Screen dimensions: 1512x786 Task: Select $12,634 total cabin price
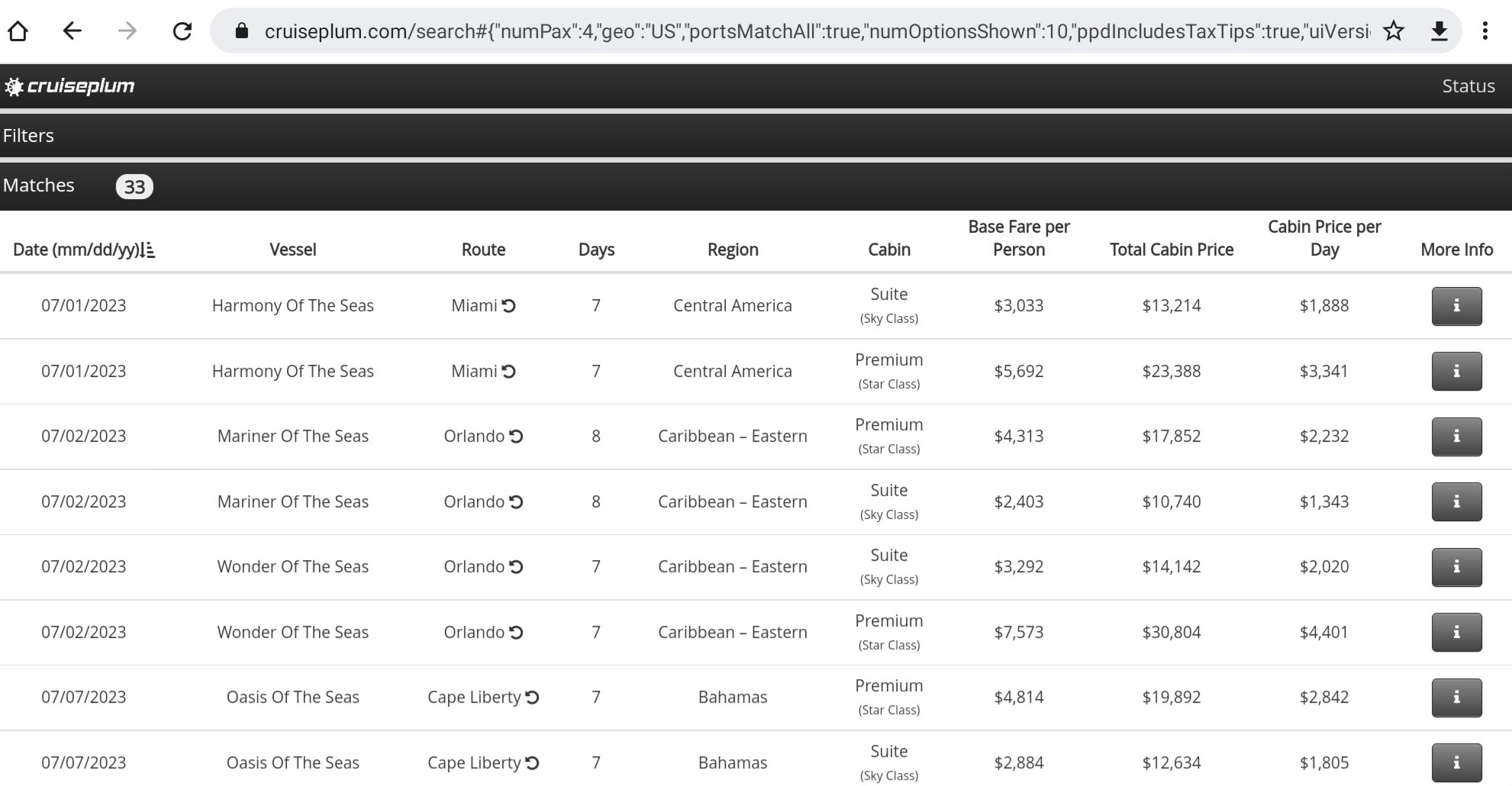pos(1172,763)
